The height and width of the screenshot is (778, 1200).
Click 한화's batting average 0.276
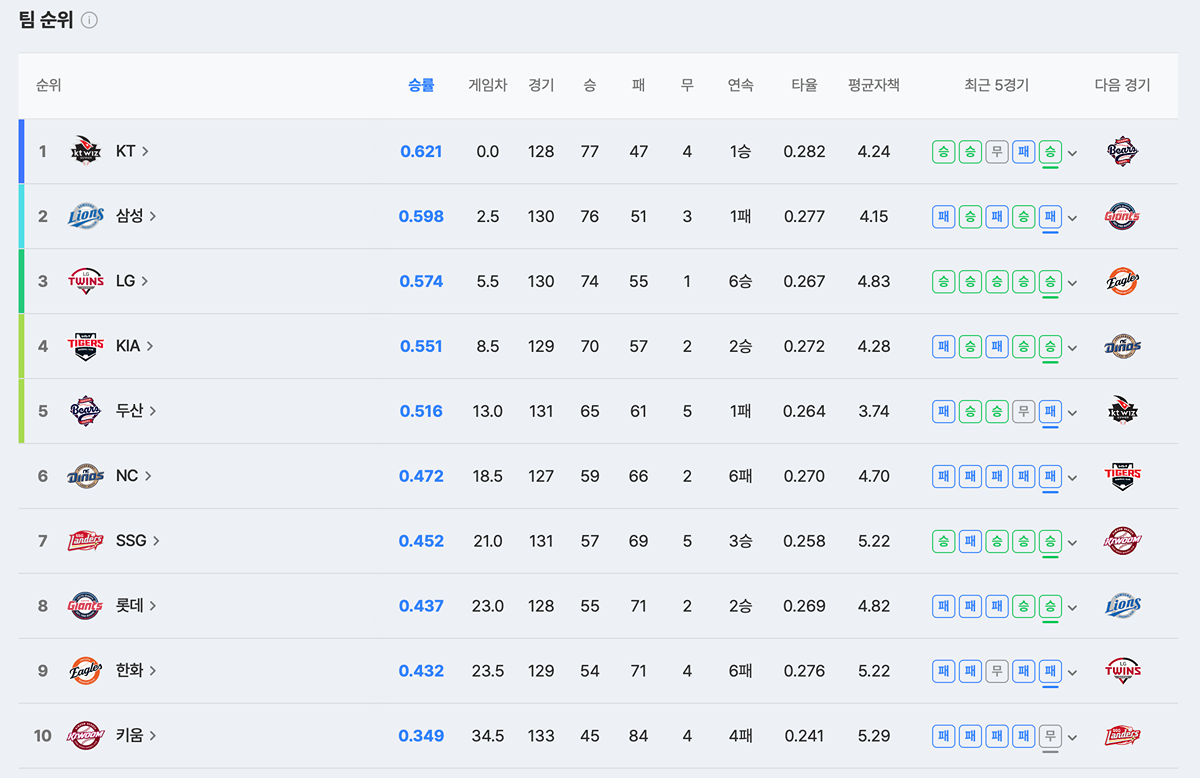(804, 671)
